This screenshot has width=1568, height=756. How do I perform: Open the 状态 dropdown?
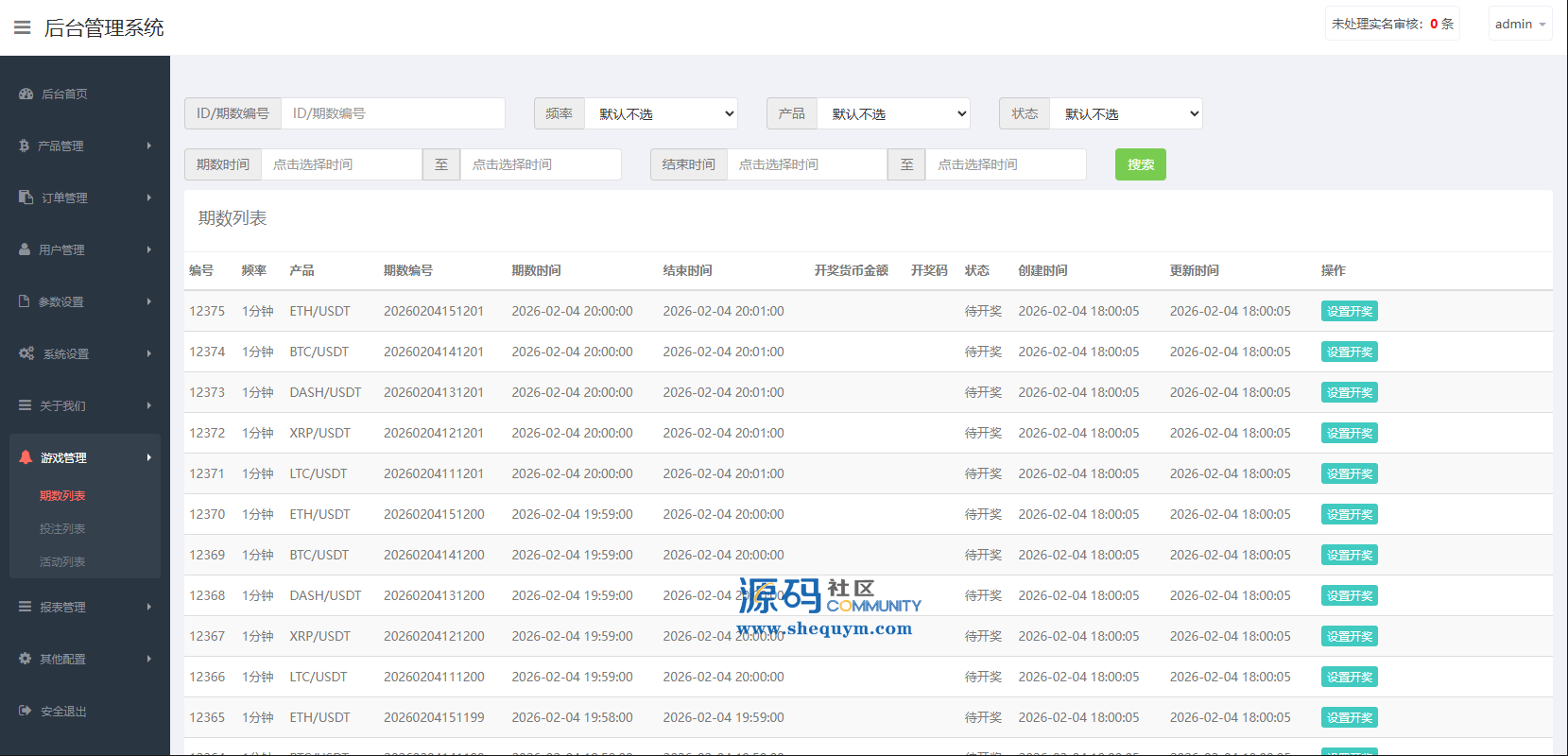pyautogui.click(x=1126, y=113)
